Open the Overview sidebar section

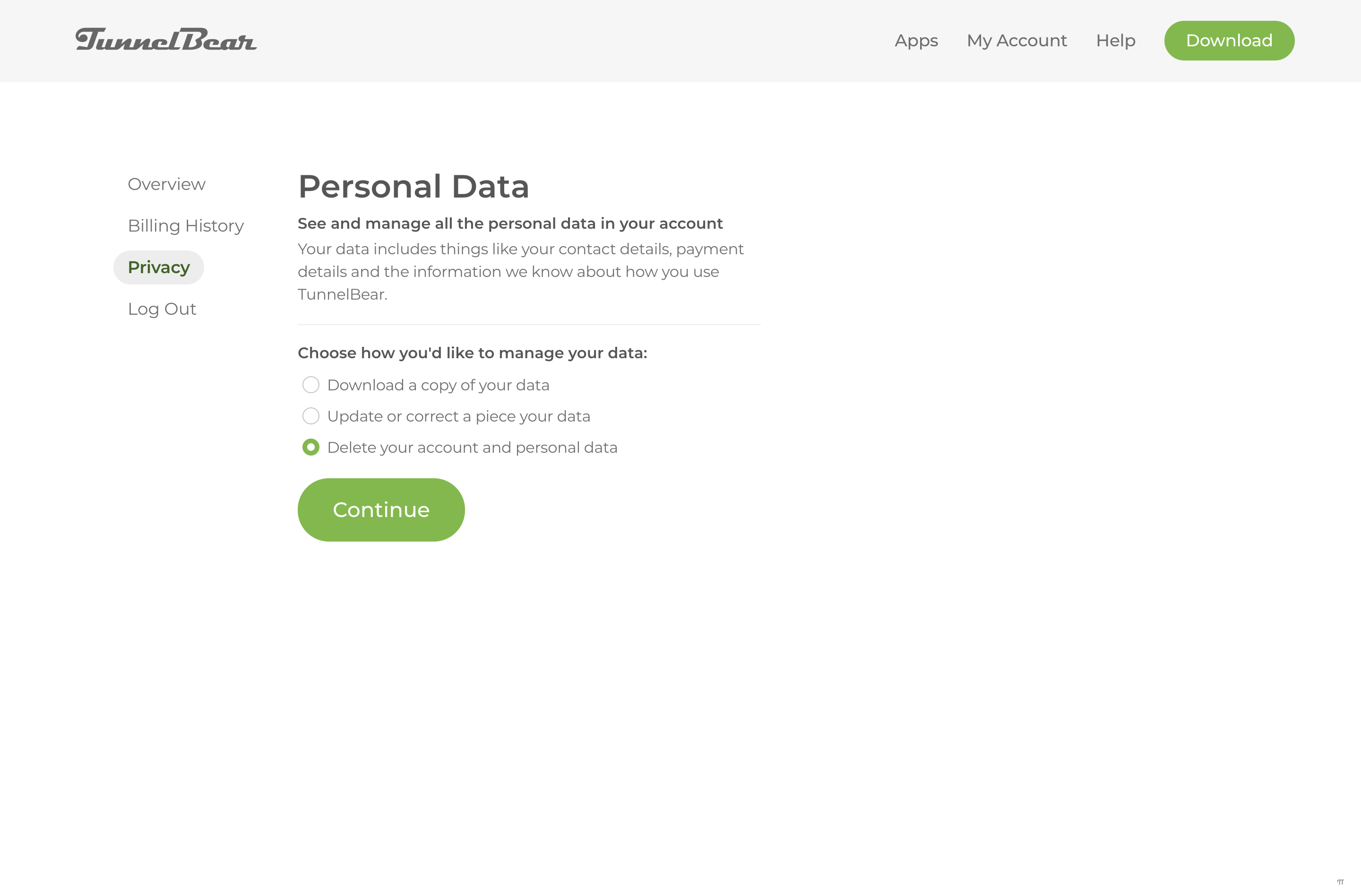tap(166, 184)
